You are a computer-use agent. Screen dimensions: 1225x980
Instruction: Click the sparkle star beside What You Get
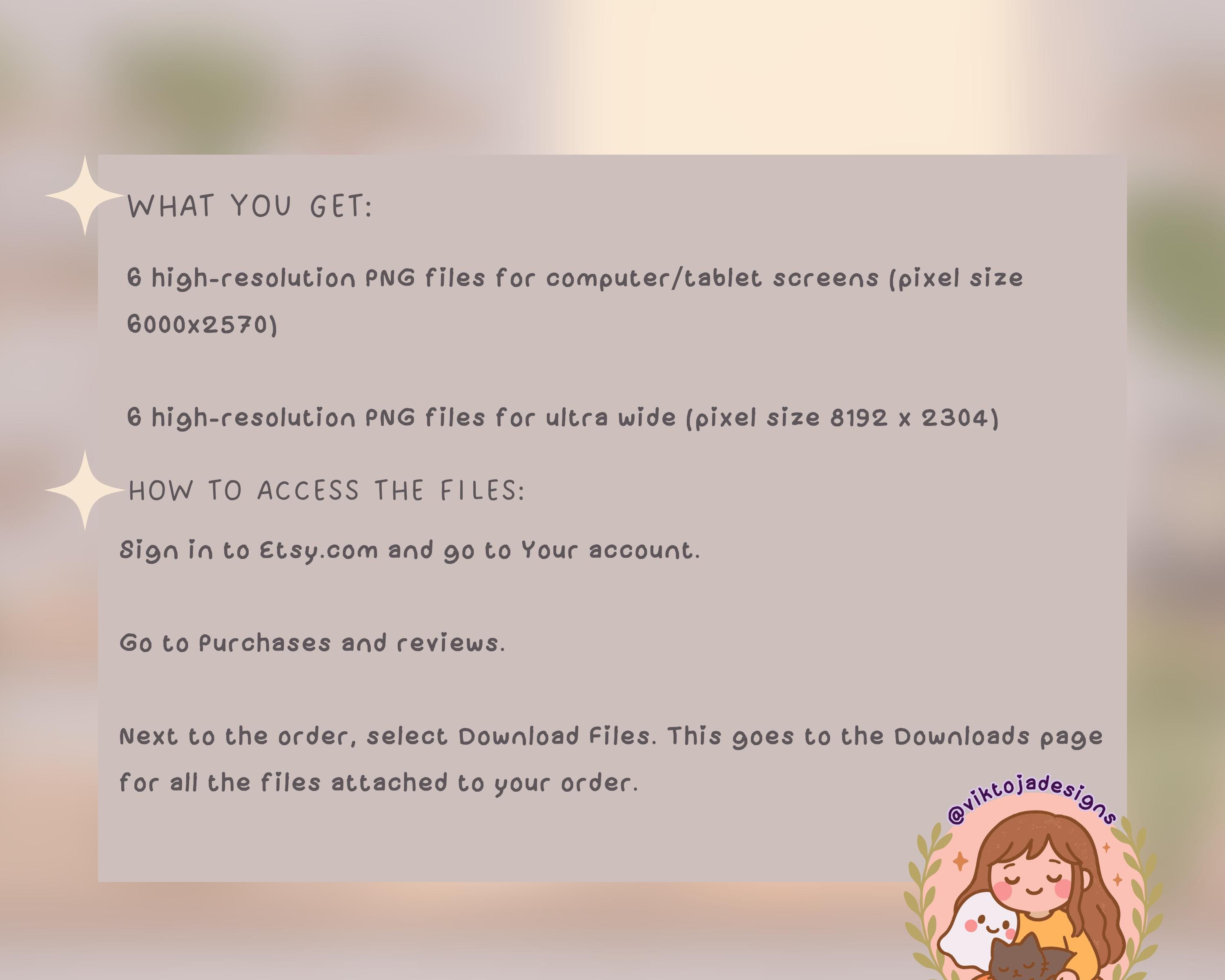tap(85, 196)
